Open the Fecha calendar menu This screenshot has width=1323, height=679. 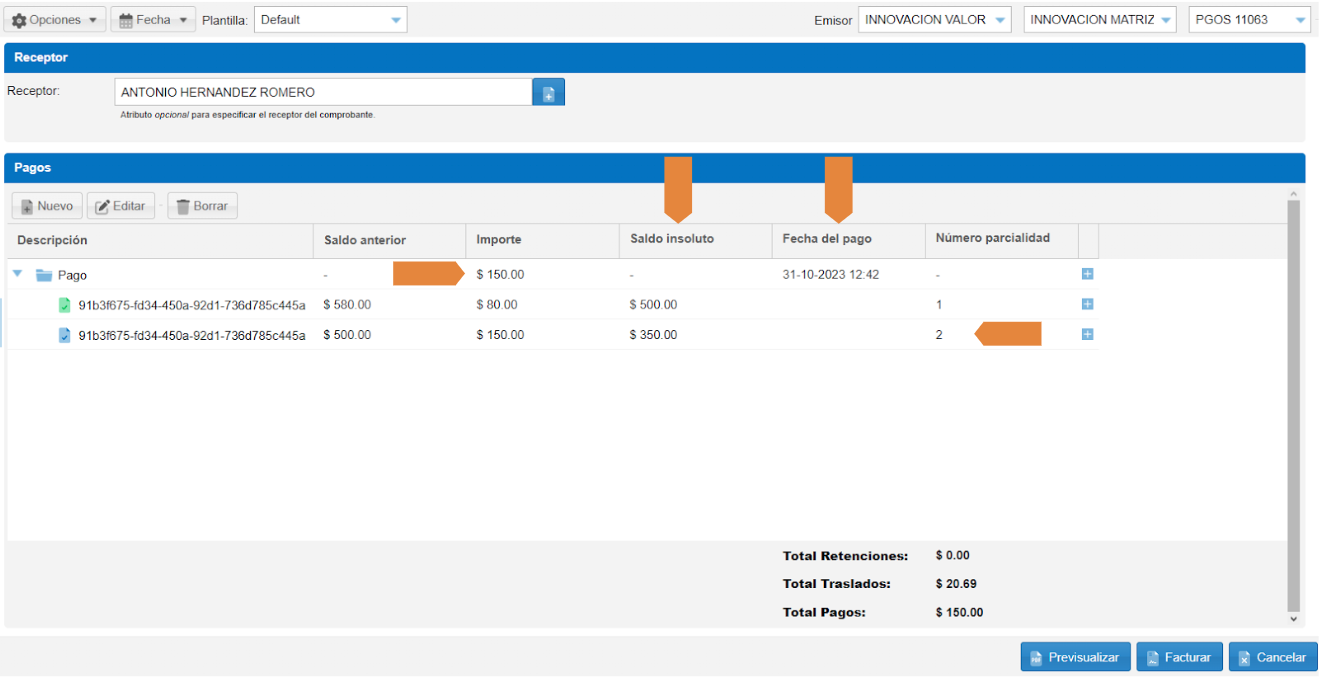(153, 20)
